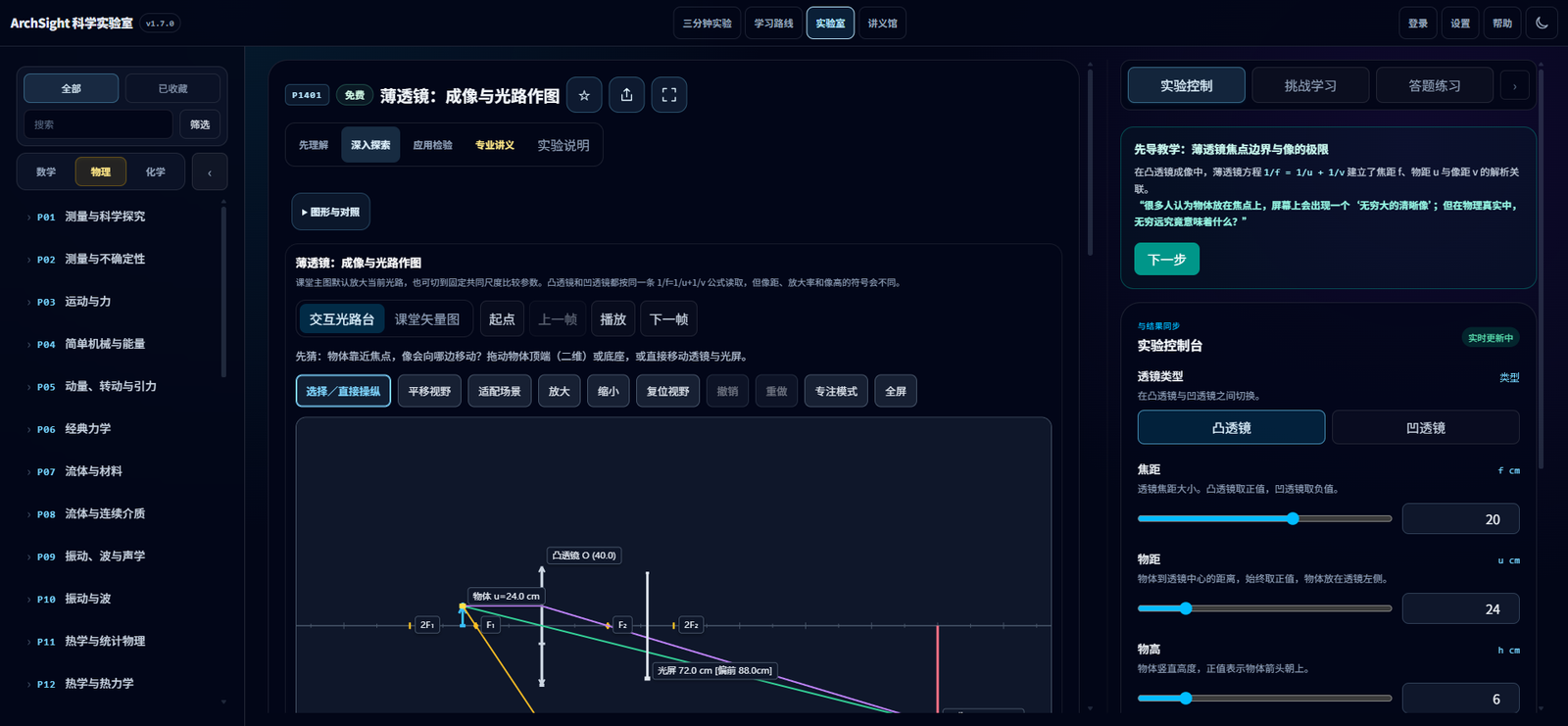Favorite this experiment with the star icon
This screenshot has height=726, width=1568.
(584, 95)
